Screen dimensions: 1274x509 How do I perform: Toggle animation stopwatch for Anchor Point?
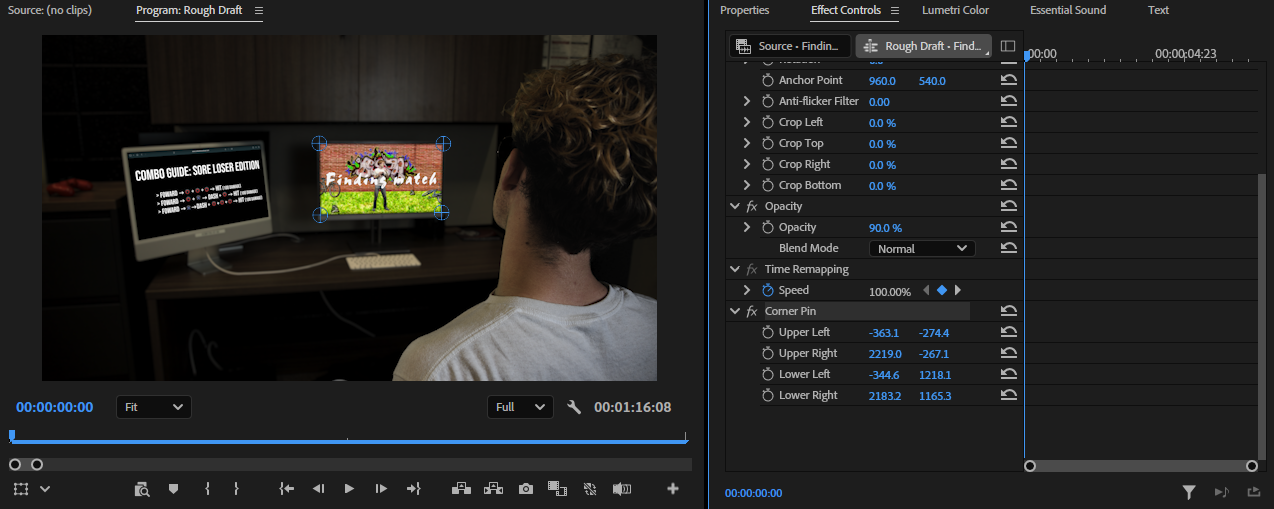click(768, 80)
